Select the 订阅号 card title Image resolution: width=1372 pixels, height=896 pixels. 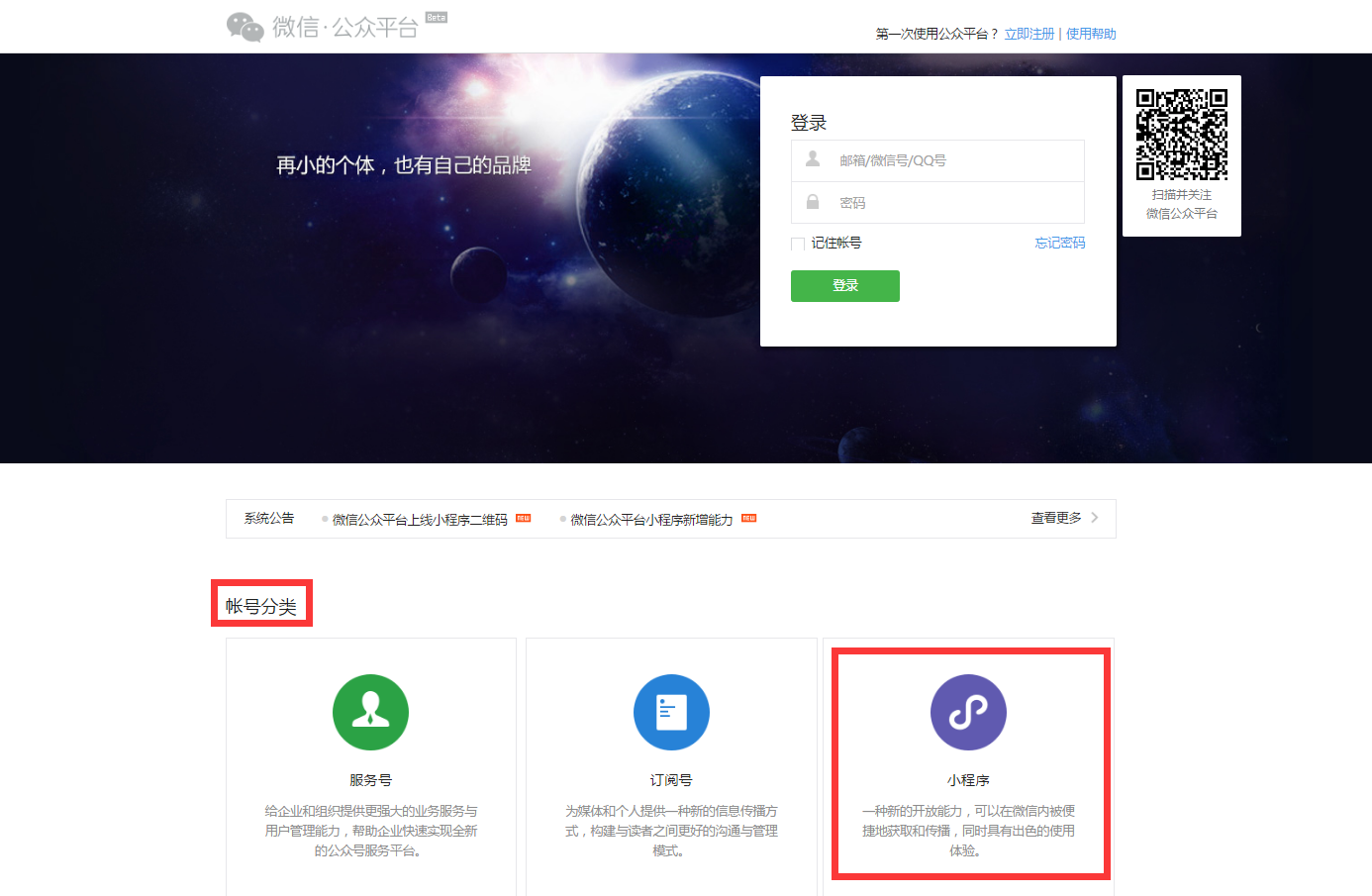(671, 780)
